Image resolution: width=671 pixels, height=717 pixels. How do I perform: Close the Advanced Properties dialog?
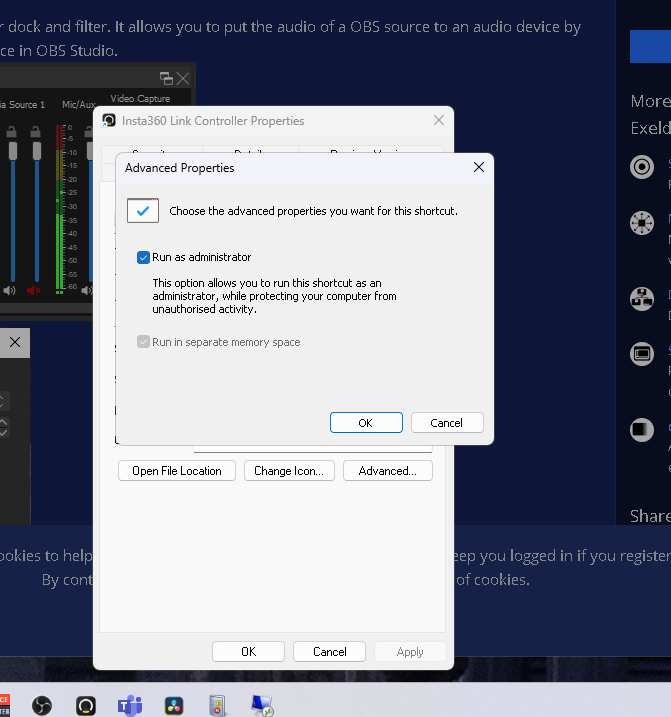(478, 167)
